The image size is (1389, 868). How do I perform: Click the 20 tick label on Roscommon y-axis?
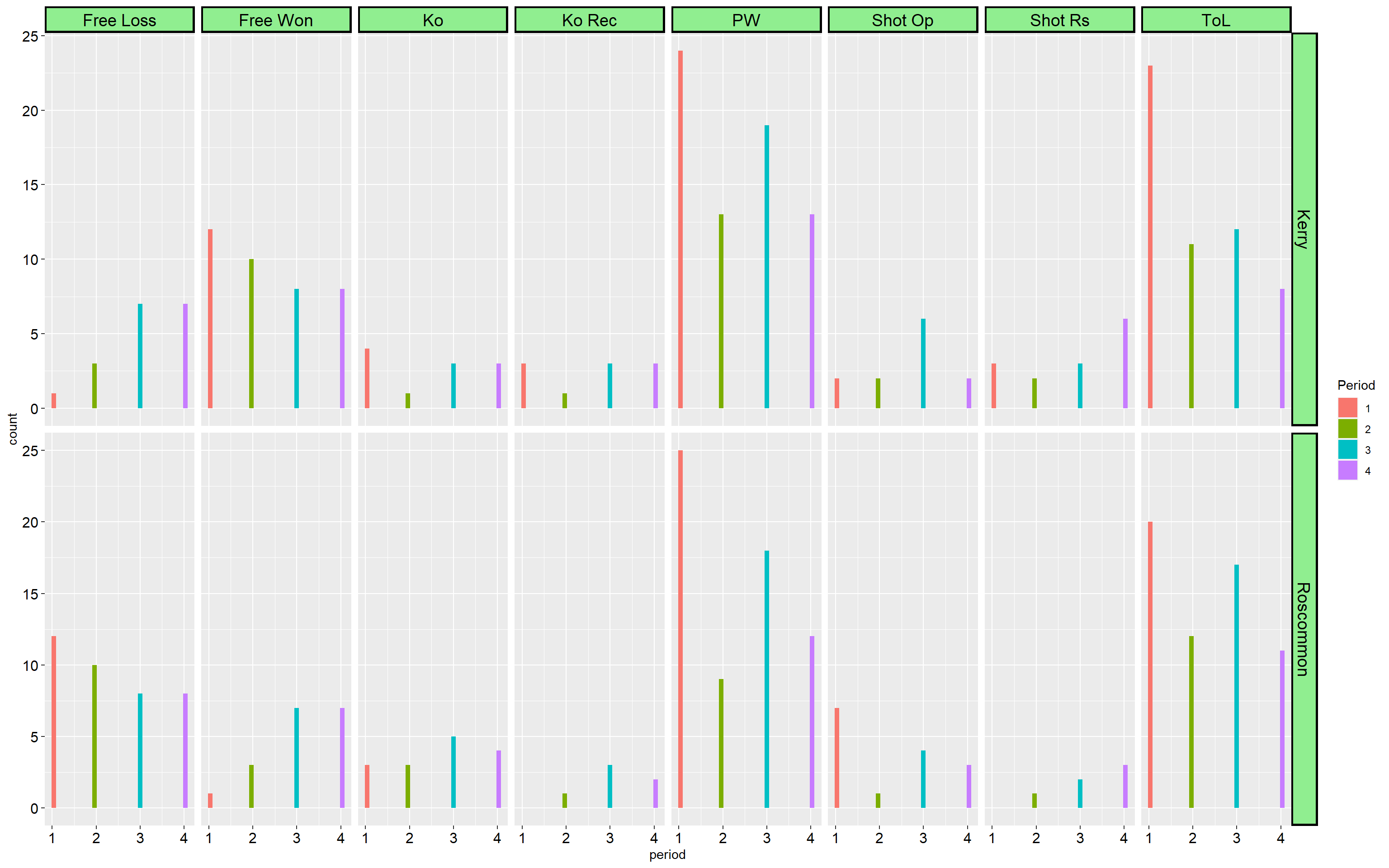tap(30, 523)
